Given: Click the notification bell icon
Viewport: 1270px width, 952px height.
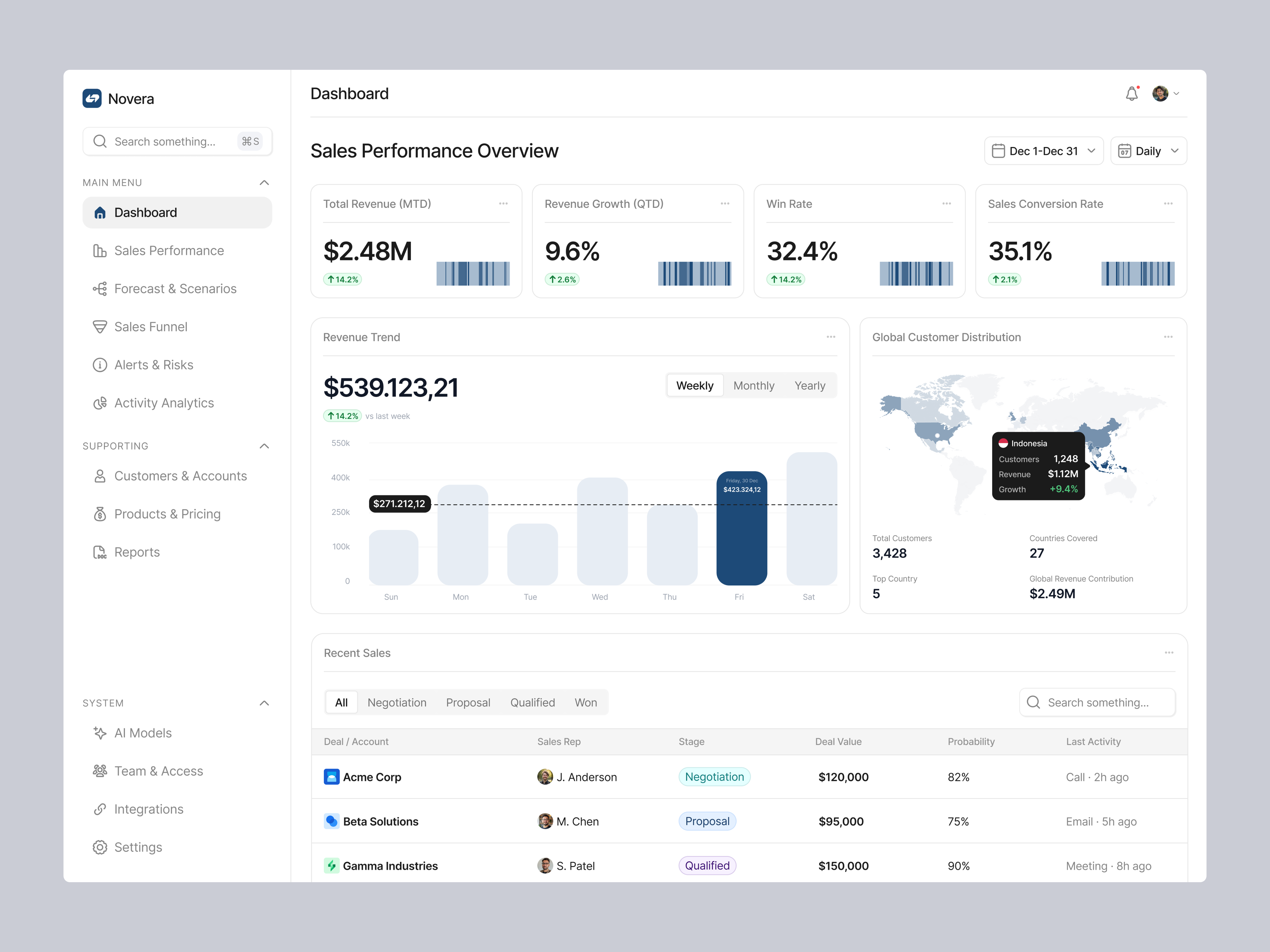Looking at the screenshot, I should [1131, 93].
